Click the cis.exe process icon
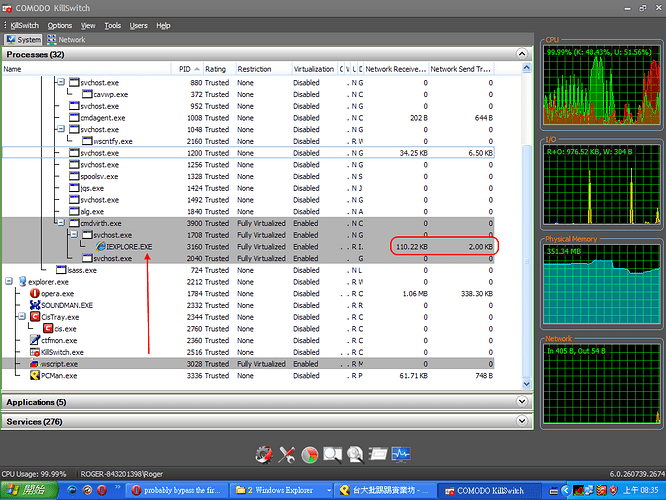 pyautogui.click(x=48, y=328)
